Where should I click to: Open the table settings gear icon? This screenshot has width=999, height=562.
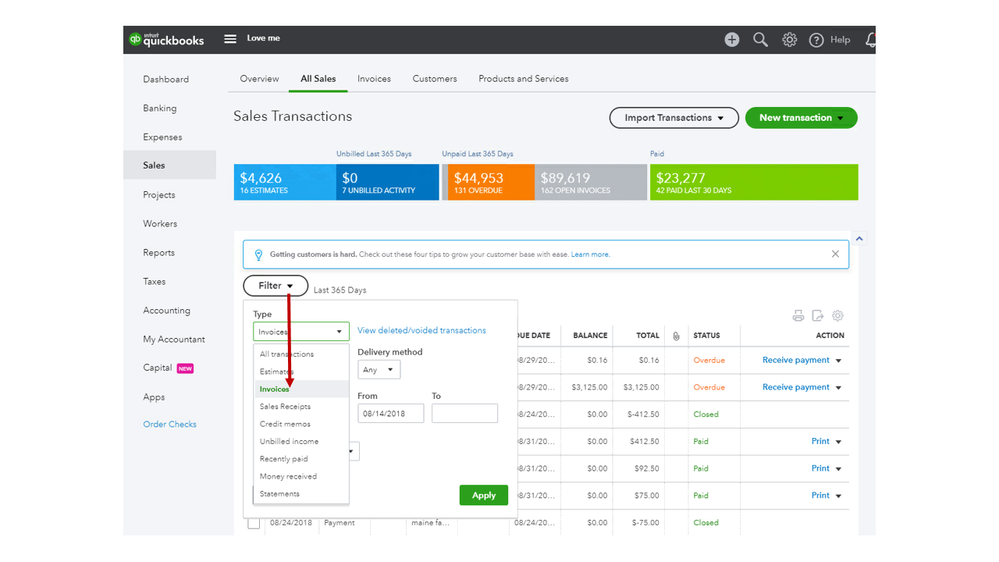pos(837,315)
